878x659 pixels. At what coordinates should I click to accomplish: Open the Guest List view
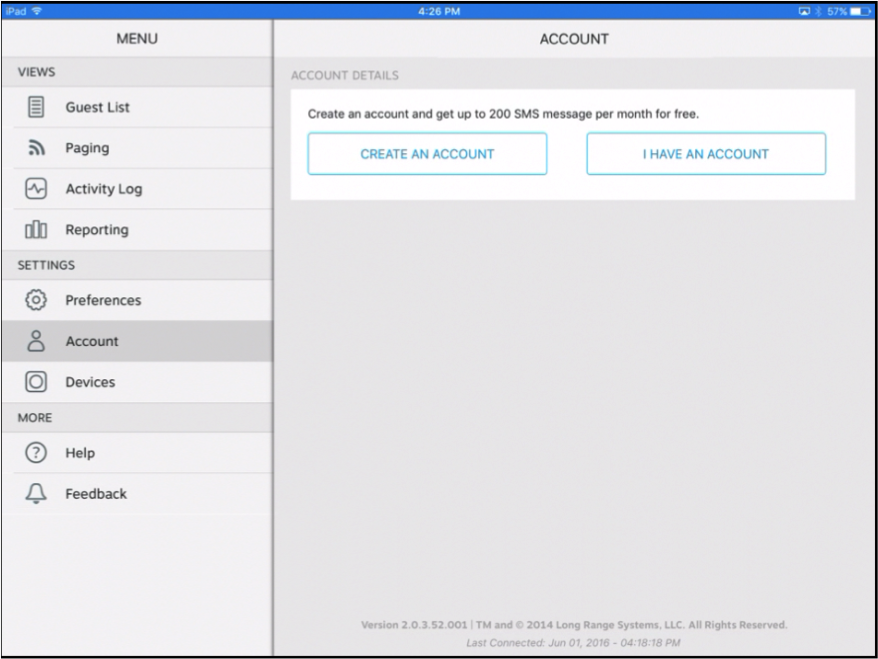coord(138,107)
